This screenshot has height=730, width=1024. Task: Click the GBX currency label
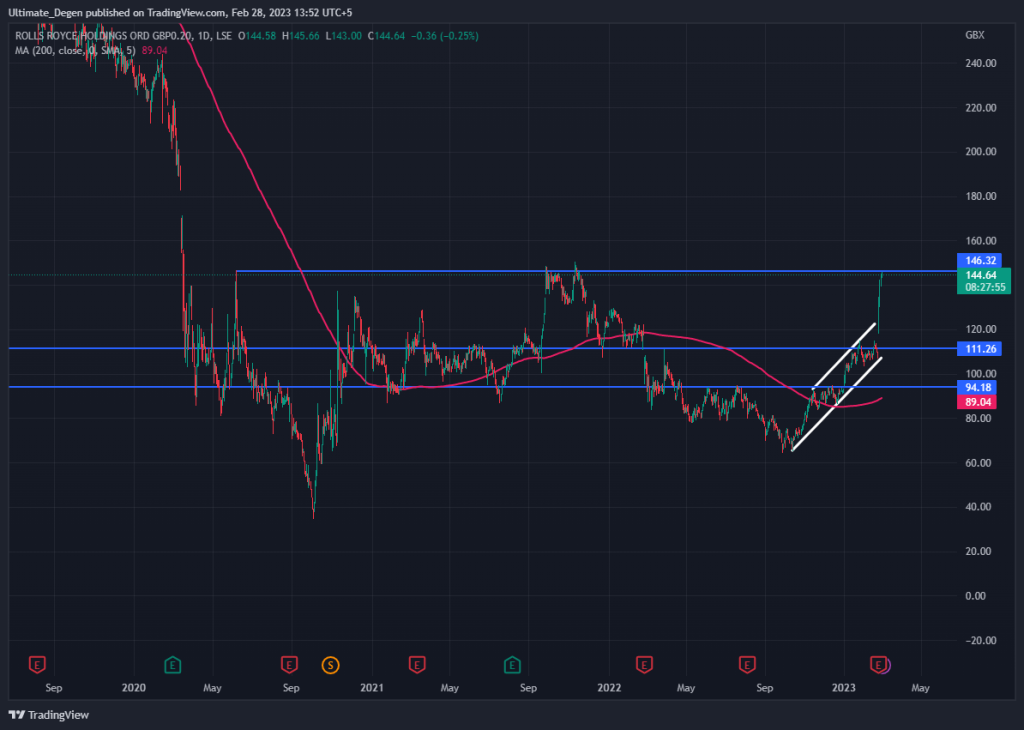pos(974,35)
